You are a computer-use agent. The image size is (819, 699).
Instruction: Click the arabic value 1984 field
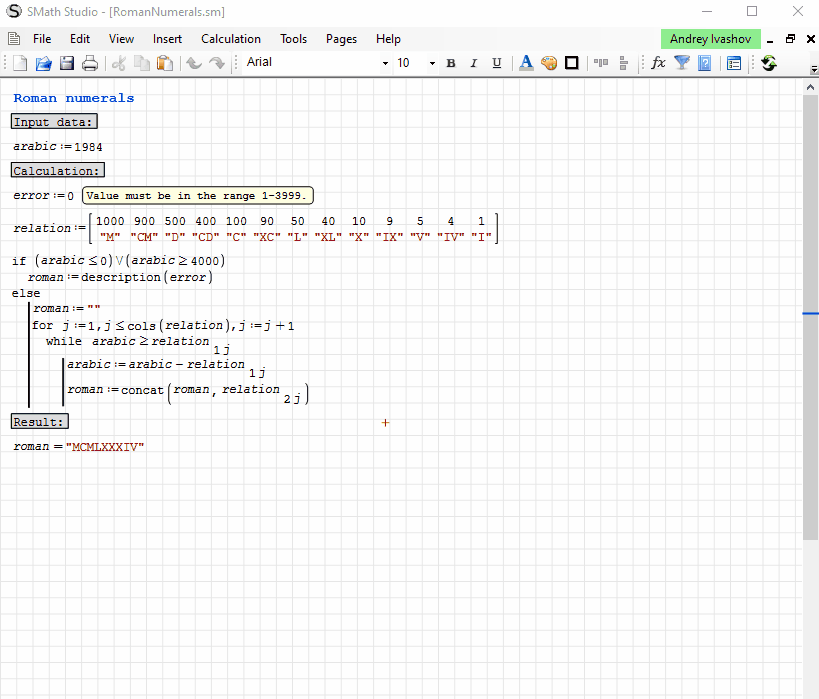click(x=88, y=147)
